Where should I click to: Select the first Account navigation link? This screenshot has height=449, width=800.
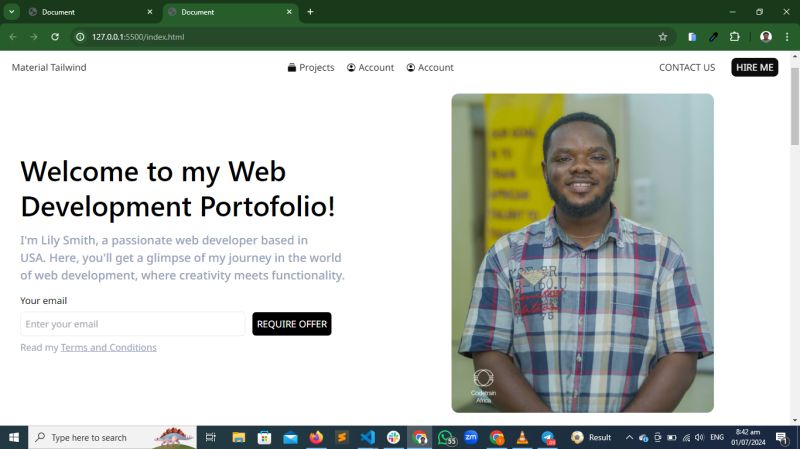[x=370, y=67]
